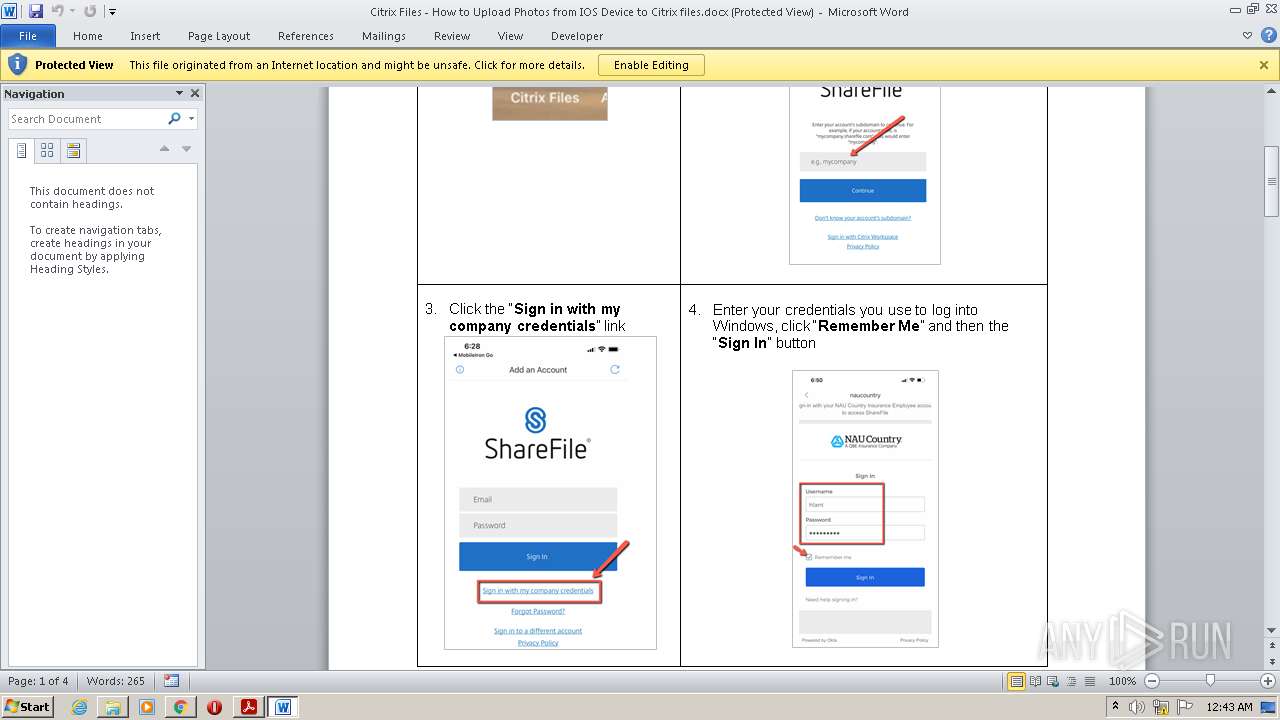This screenshot has height=720, width=1280.
Task: Click the Protected View shield info icon
Action: [17, 65]
